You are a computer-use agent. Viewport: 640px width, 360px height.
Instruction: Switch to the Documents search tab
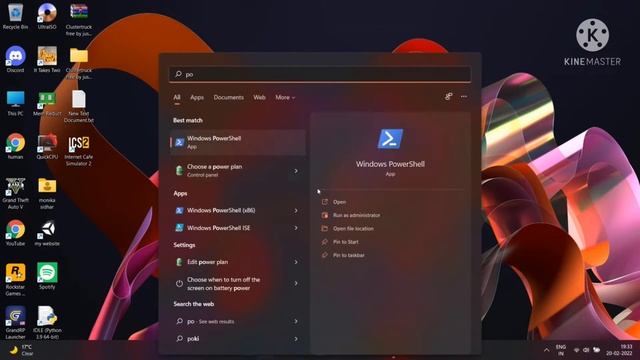click(x=229, y=97)
